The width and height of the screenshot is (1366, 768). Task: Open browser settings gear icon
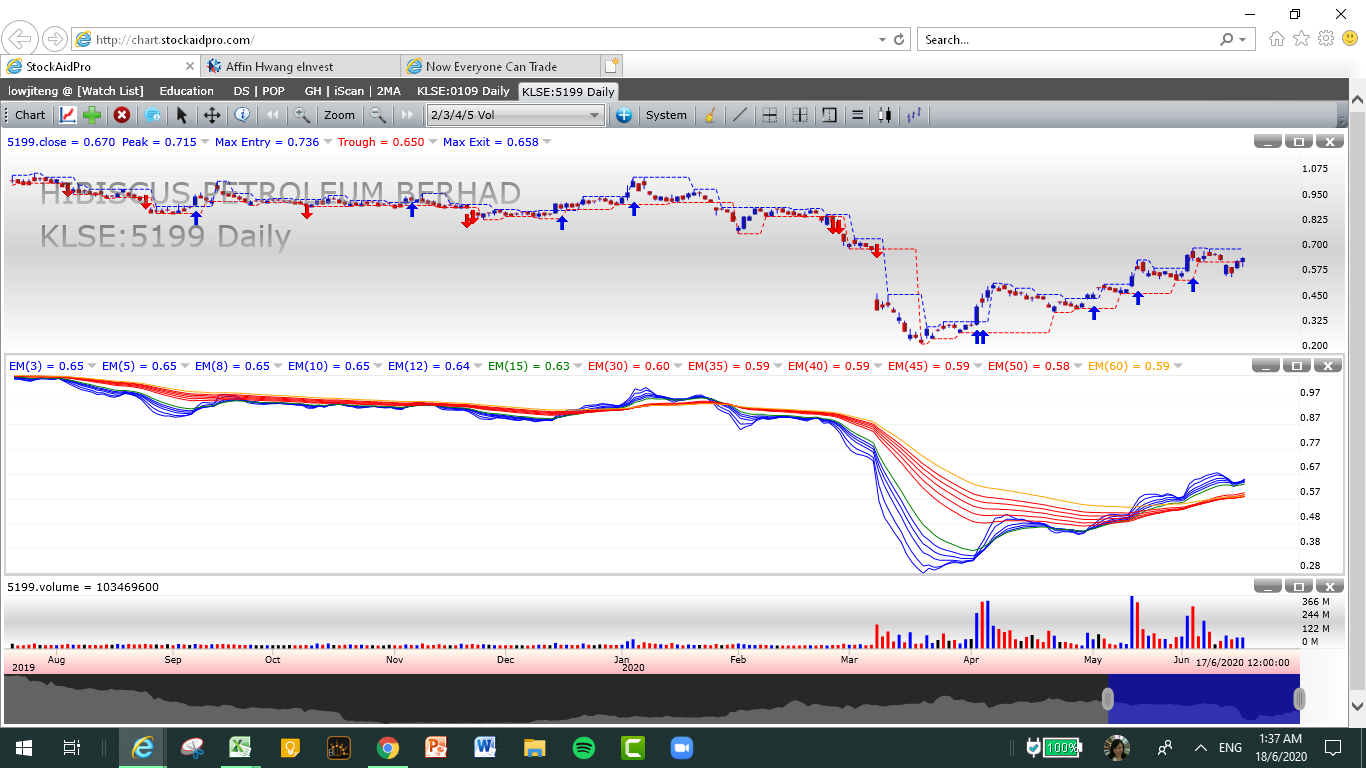point(1326,39)
